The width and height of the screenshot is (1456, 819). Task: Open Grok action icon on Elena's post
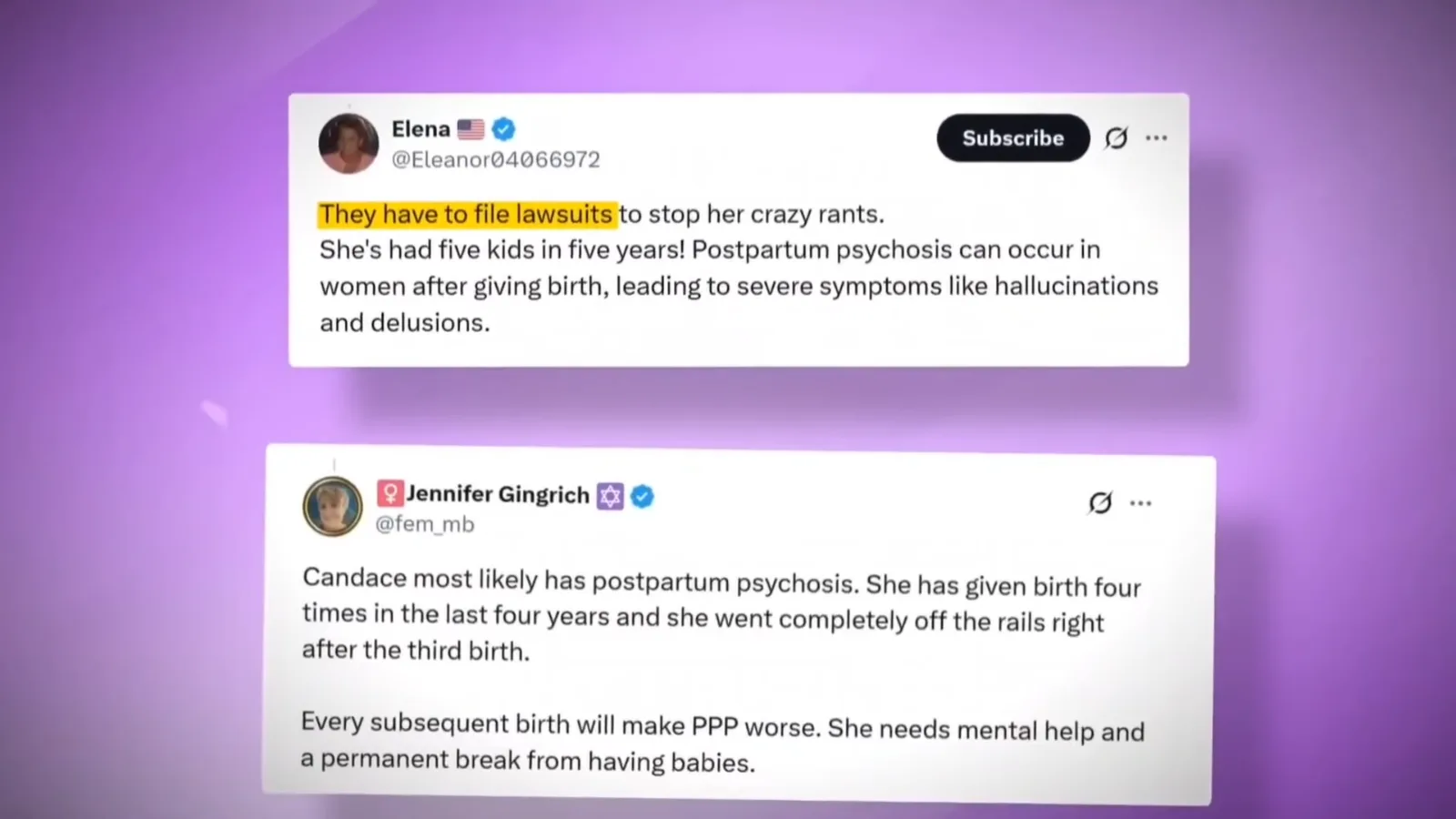(1117, 138)
